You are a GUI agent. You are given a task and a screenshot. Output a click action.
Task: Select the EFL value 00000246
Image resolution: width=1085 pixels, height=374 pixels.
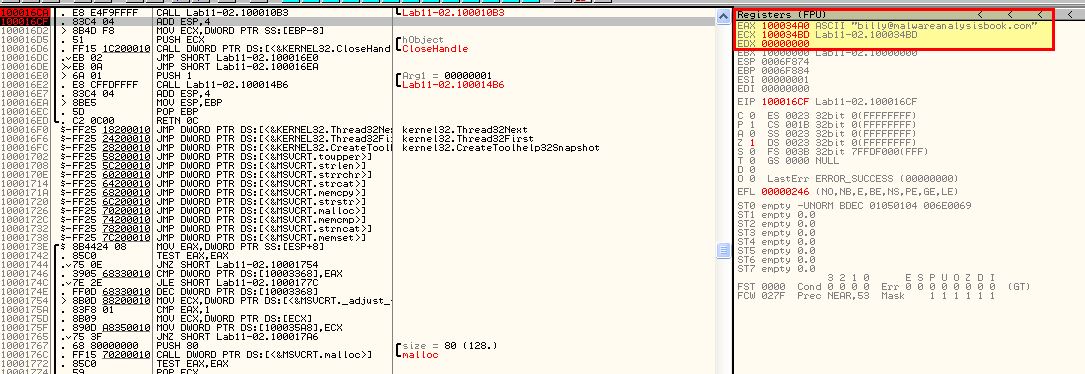pyautogui.click(x=785, y=191)
